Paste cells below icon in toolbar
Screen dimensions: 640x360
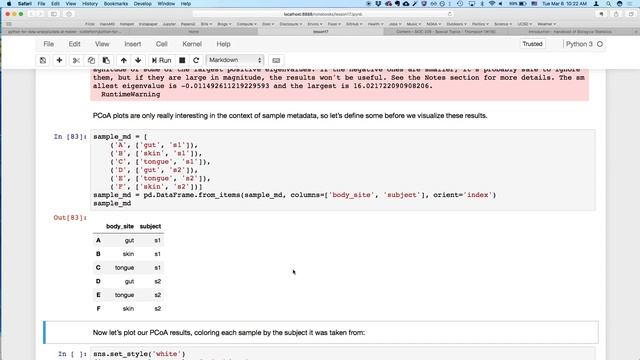coord(106,60)
